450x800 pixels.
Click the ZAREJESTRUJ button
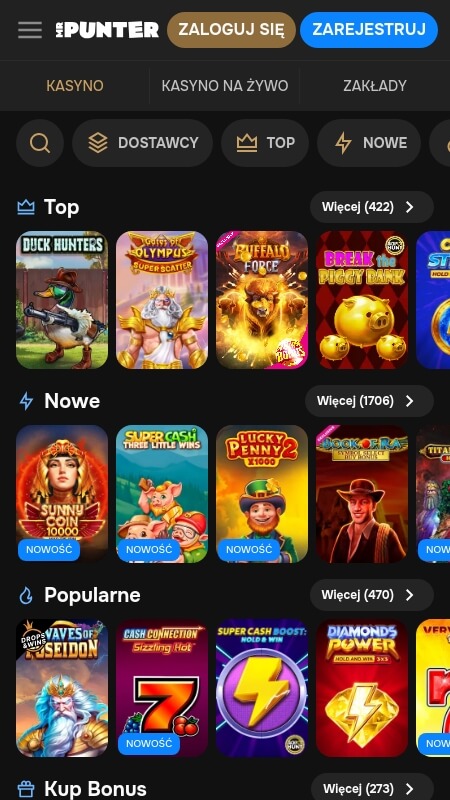369,30
